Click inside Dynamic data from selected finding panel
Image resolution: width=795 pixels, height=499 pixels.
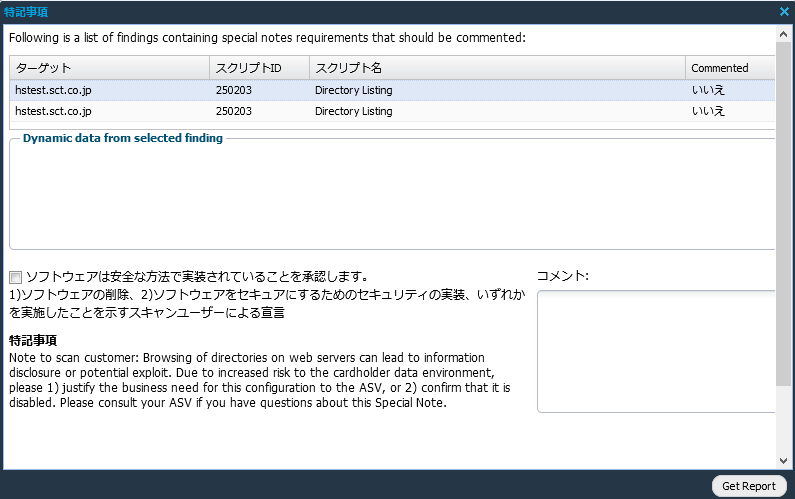pos(392,195)
